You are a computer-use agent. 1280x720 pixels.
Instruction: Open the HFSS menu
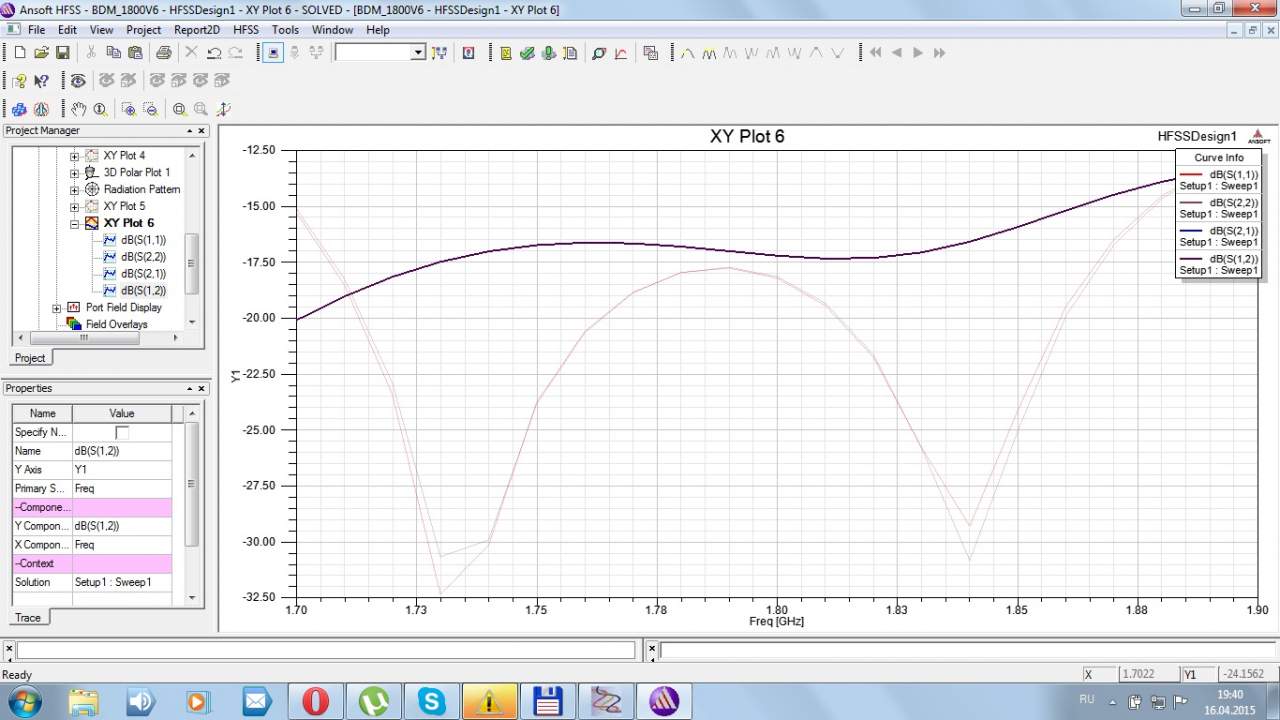pyautogui.click(x=245, y=30)
